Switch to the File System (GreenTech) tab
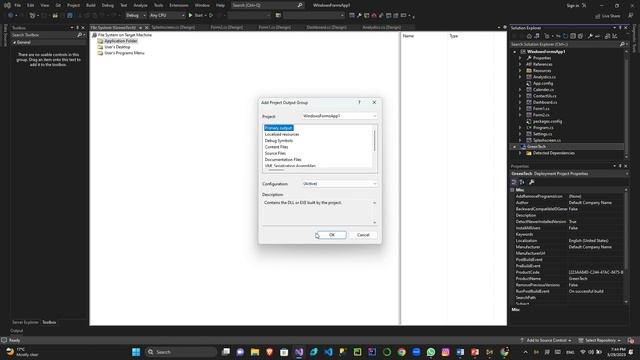640x360 pixels. [113, 28]
